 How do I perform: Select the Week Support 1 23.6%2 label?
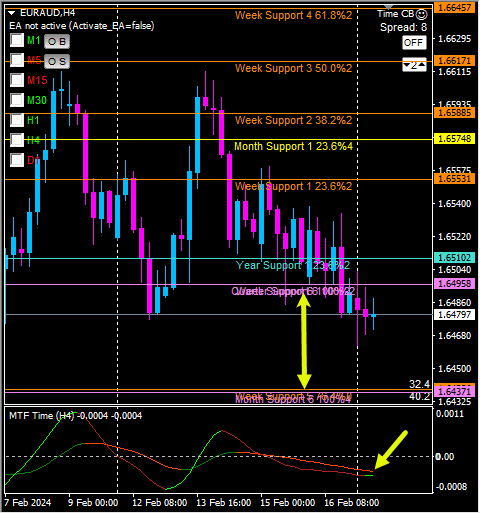(x=293, y=186)
